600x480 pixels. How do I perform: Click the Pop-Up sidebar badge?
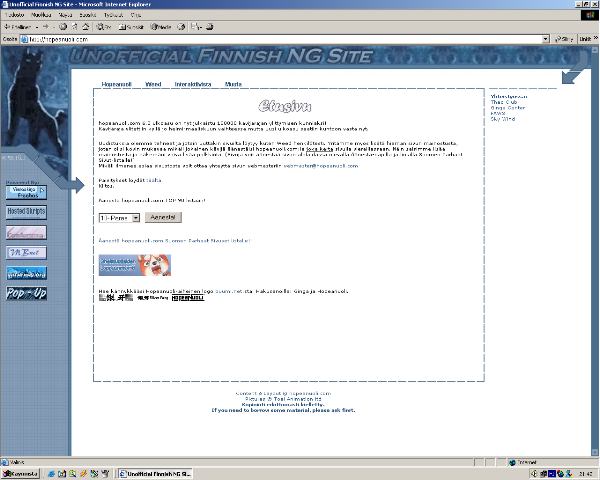(26, 293)
